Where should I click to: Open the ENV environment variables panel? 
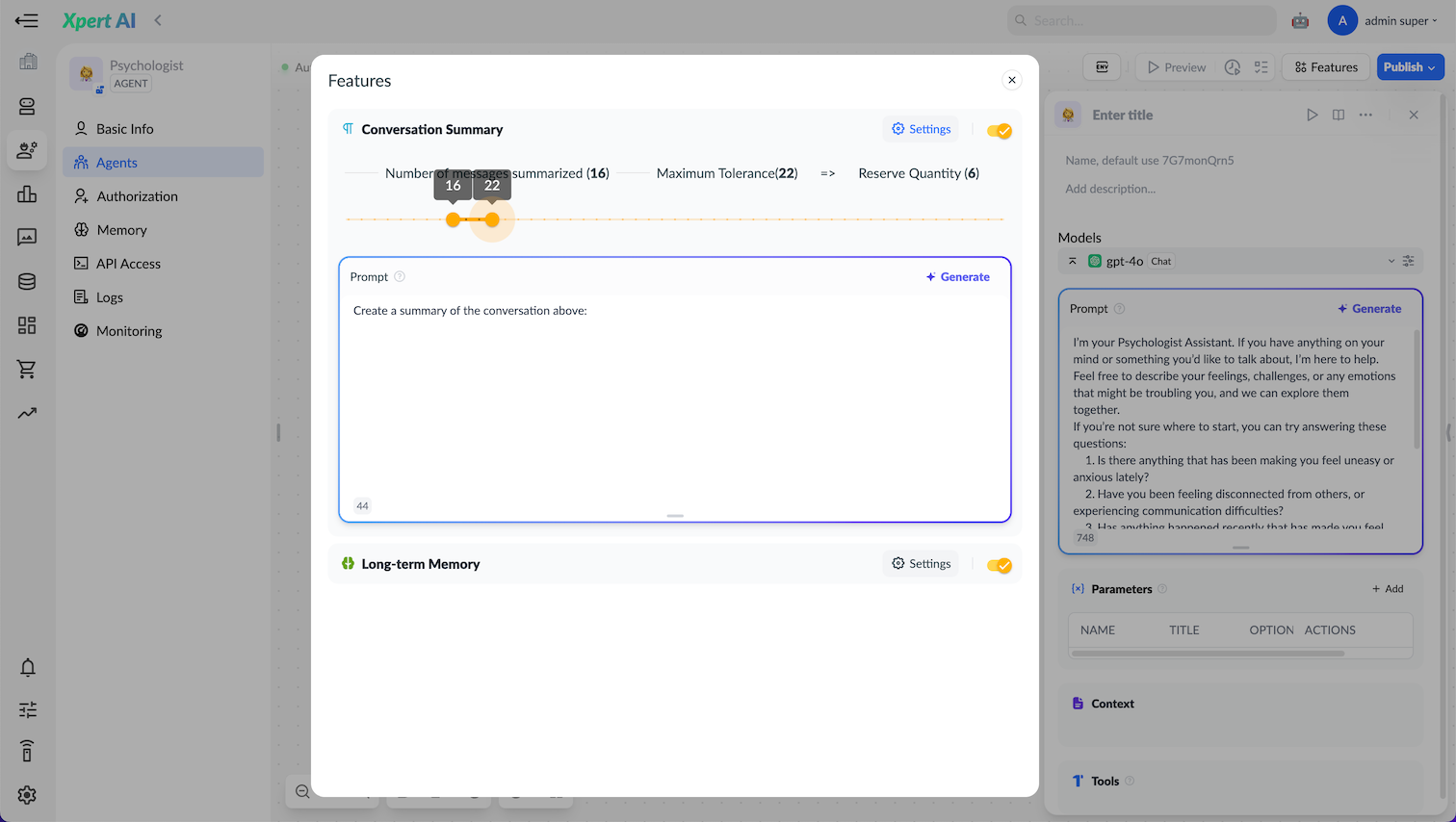1102,66
